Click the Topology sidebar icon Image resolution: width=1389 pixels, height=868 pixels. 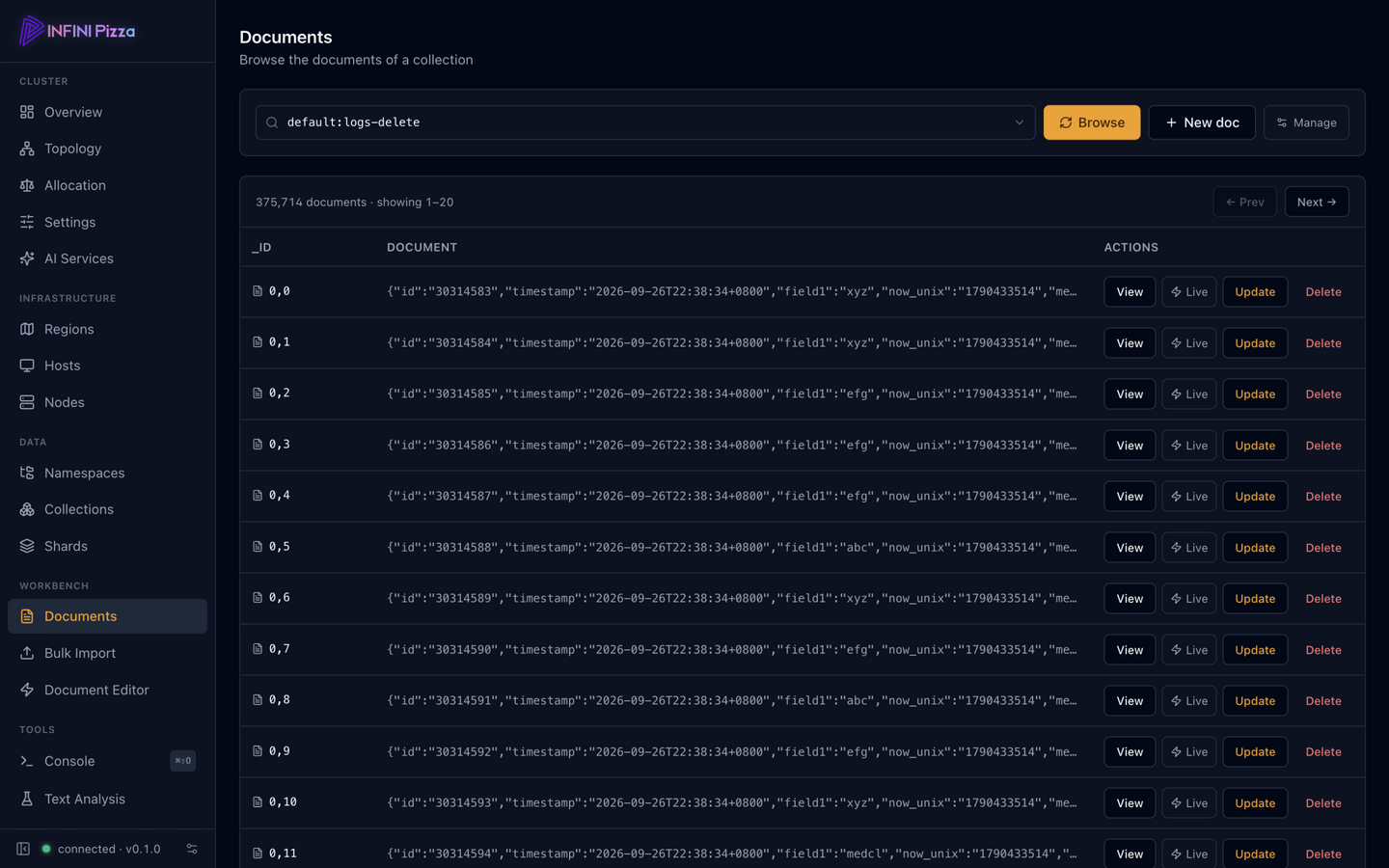point(27,149)
